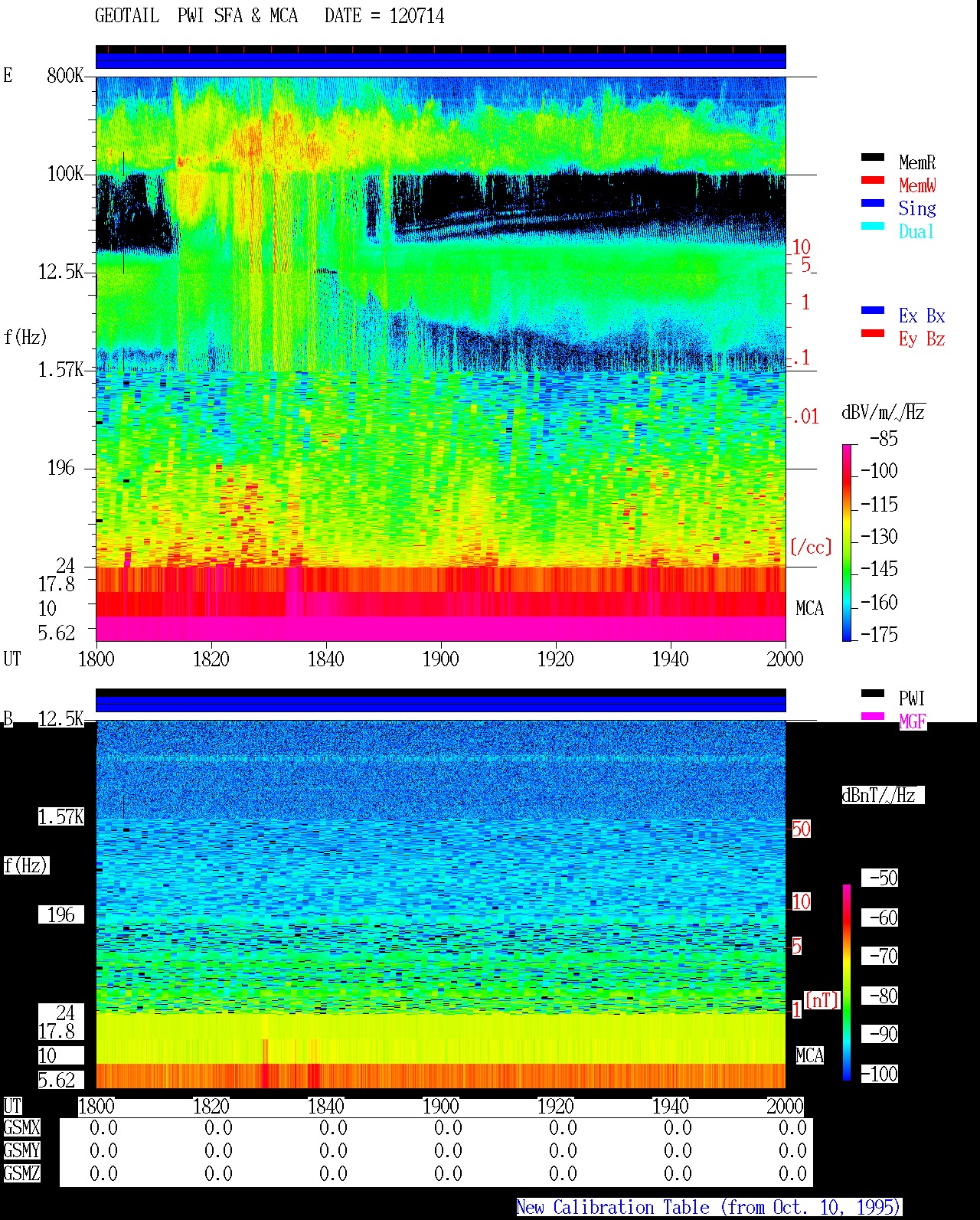Click the -145 color scale value

click(x=879, y=568)
